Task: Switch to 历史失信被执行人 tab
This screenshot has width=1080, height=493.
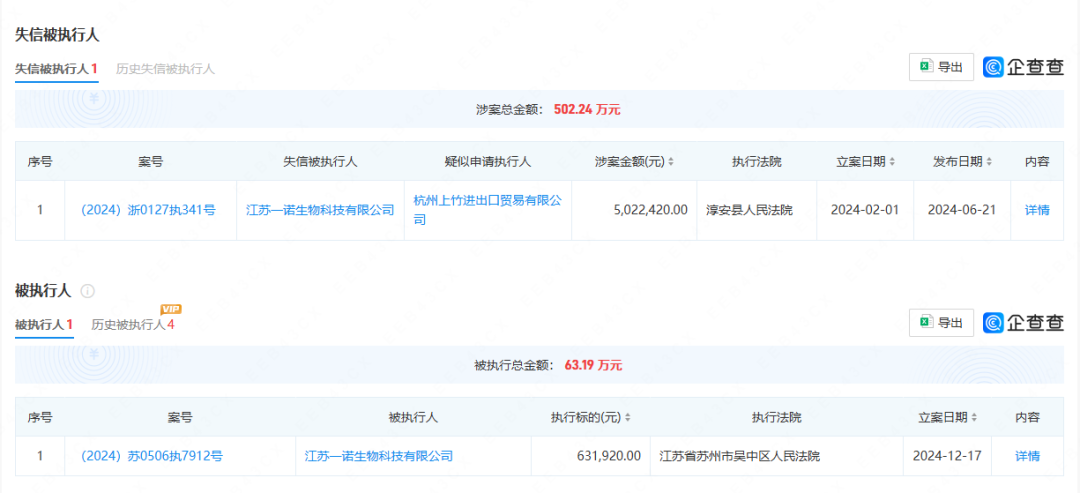Action: point(165,69)
